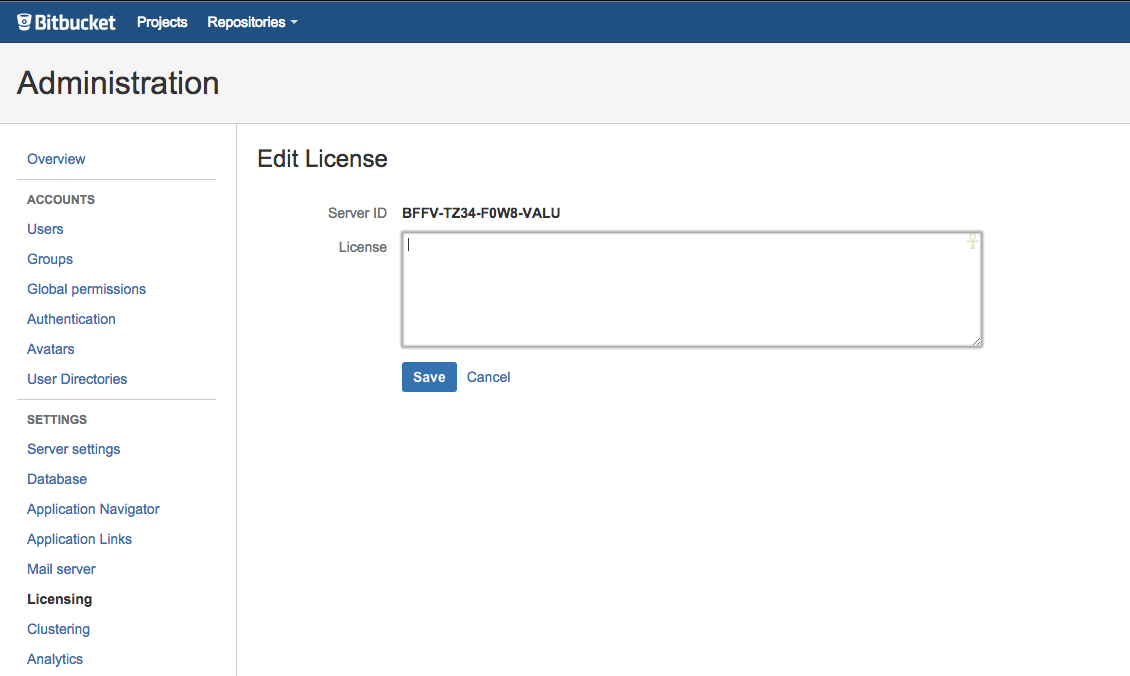Viewport: 1130px width, 676px height.
Task: Click the Edit License heading
Action: [322, 159]
